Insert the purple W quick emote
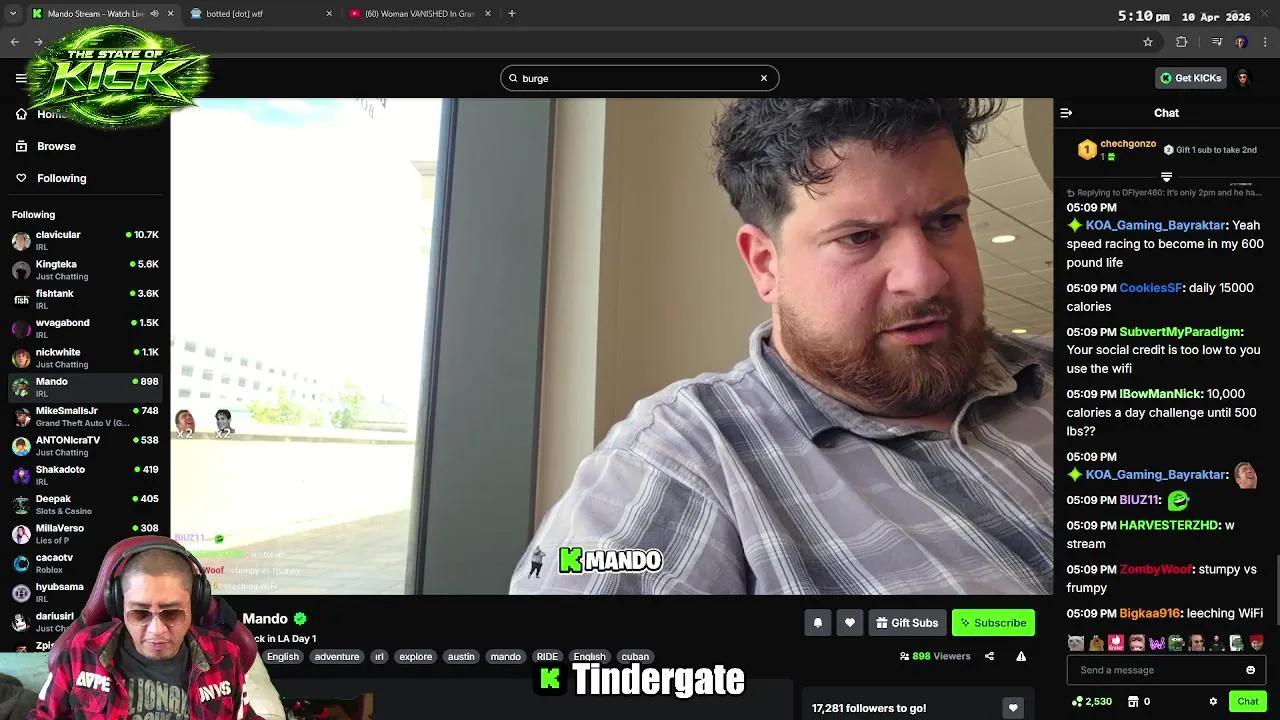Viewport: 1280px width, 720px height. (1157, 643)
